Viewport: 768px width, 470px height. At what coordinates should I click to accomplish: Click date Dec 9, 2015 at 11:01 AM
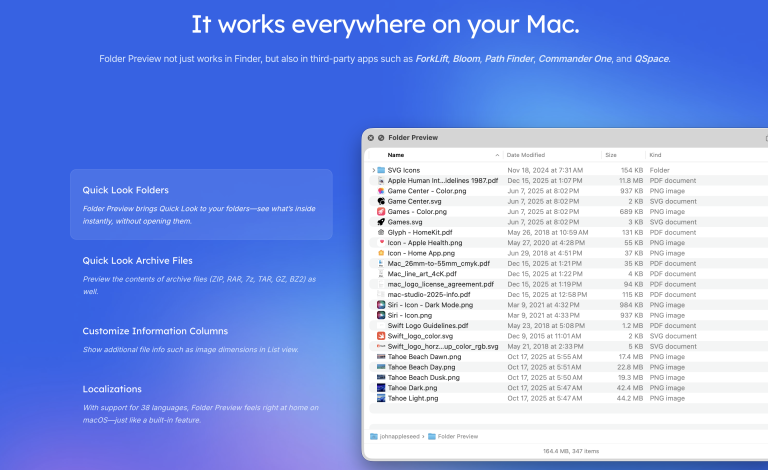(544, 336)
